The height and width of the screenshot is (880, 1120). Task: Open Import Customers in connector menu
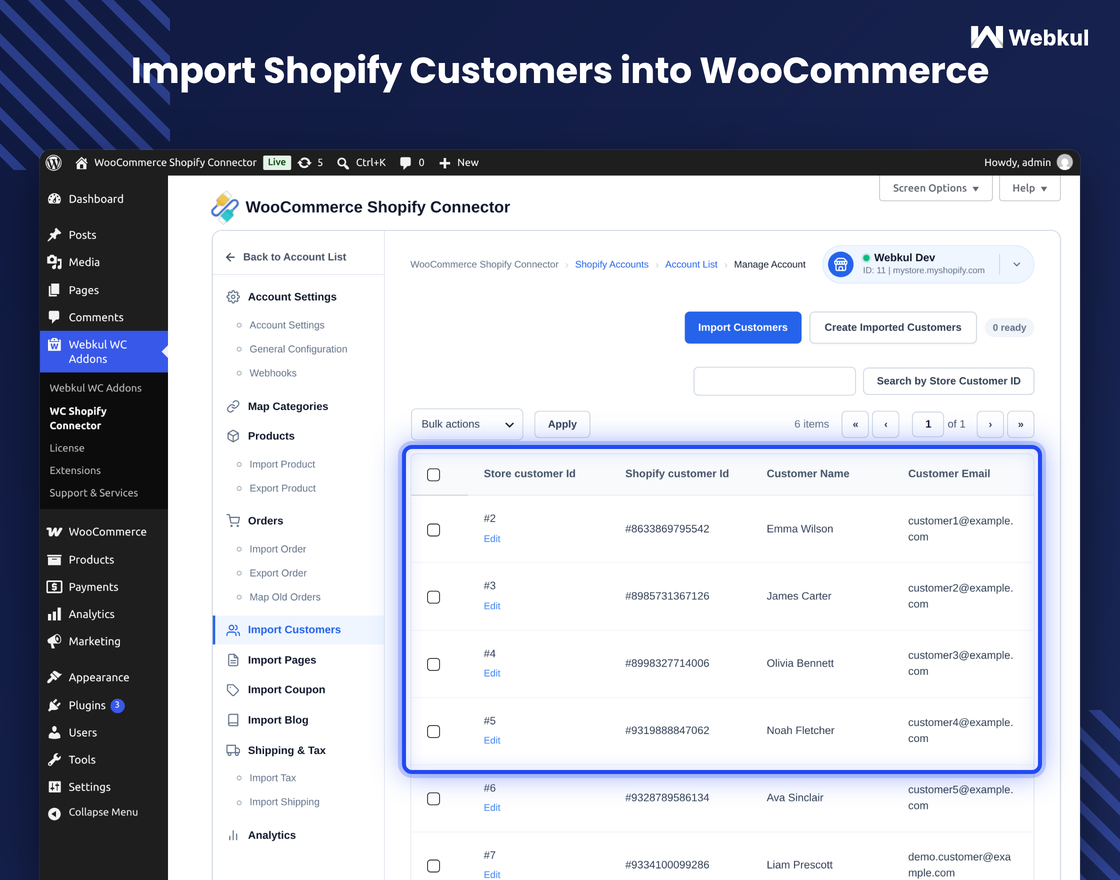point(299,629)
